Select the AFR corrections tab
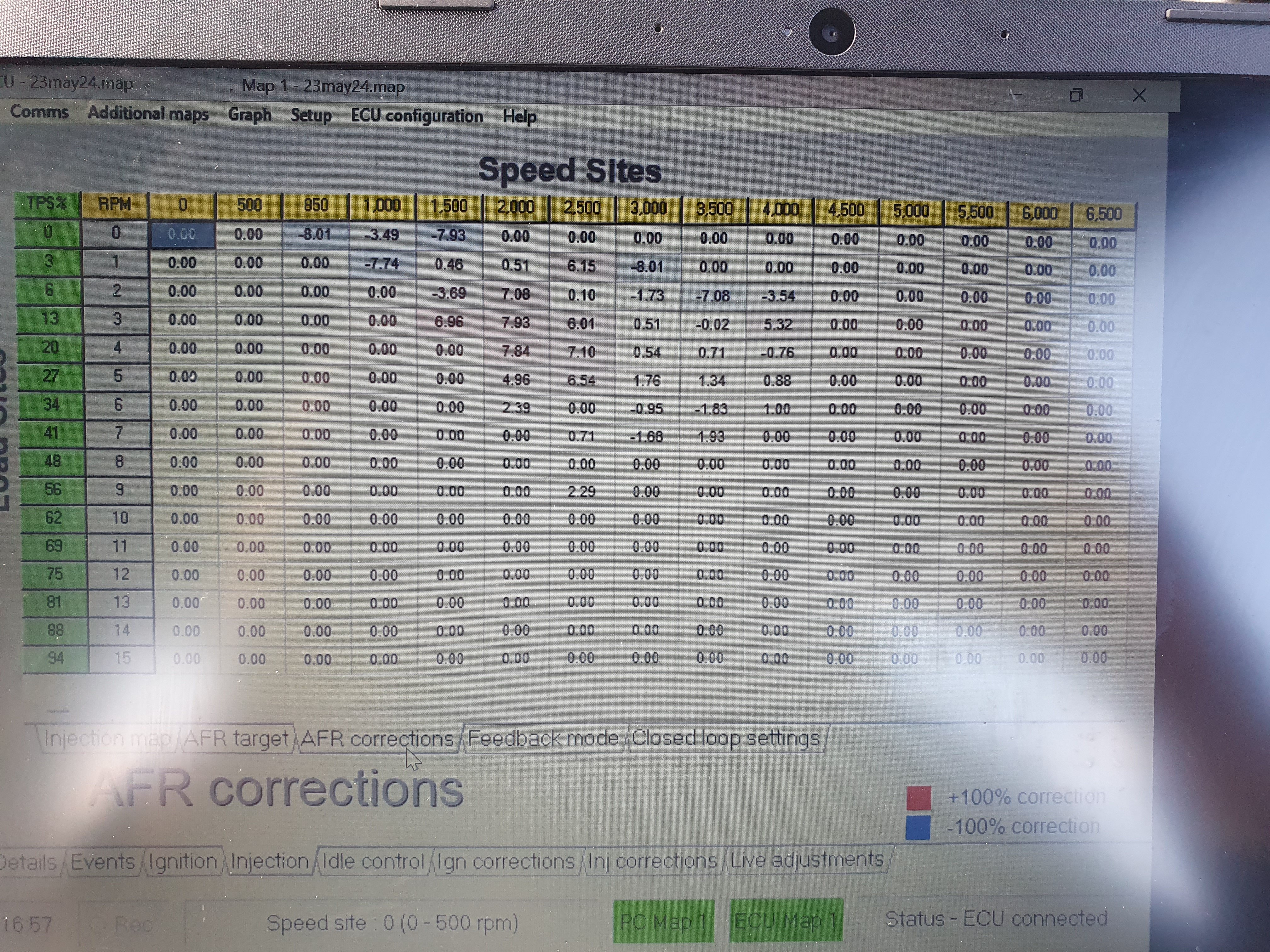This screenshot has width=1270, height=952. [x=378, y=739]
